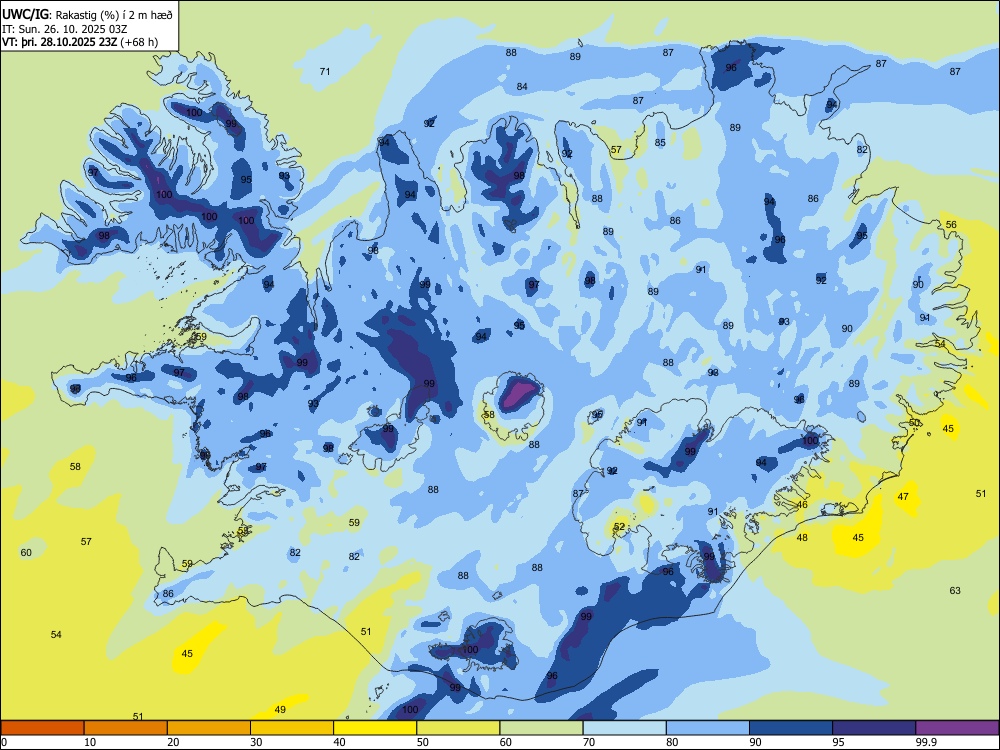Viewport: 1000px width, 750px height.
Task: Click the 'VT: þri. 28.10.2025 23Z (+68 h)' line
Action: point(80,42)
